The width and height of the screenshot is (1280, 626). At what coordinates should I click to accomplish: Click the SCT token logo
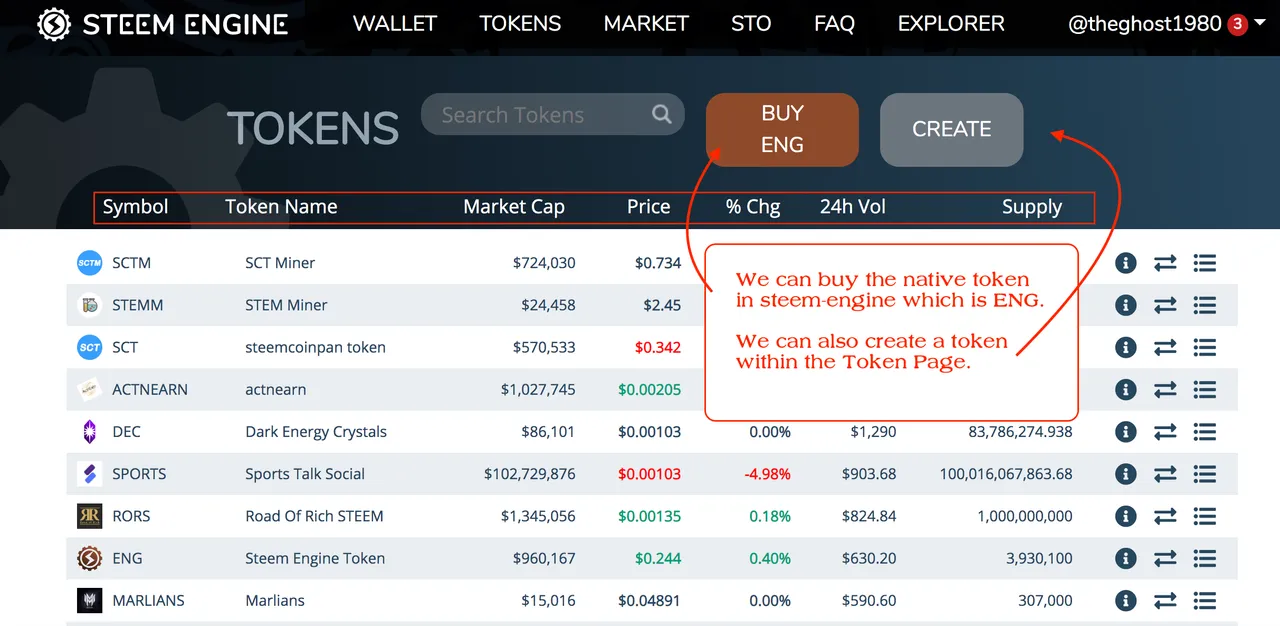pos(90,348)
